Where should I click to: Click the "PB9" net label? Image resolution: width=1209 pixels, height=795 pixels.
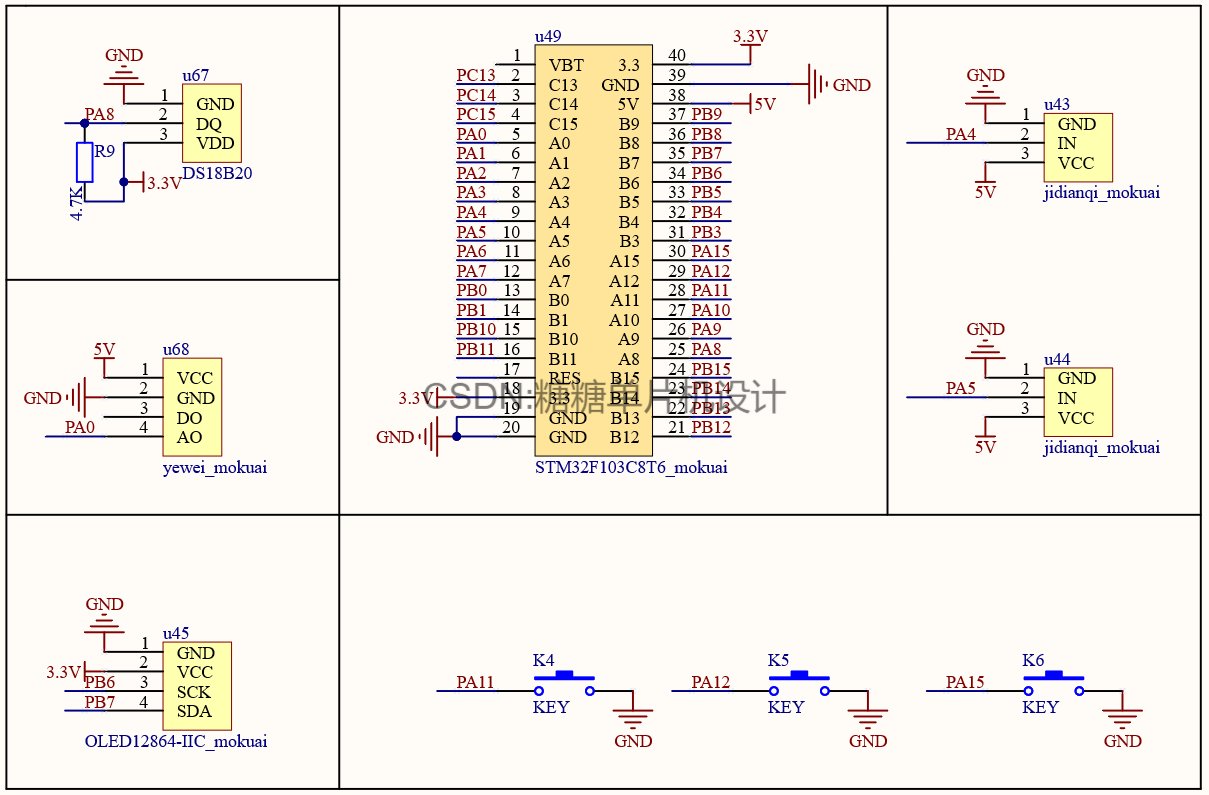click(707, 114)
